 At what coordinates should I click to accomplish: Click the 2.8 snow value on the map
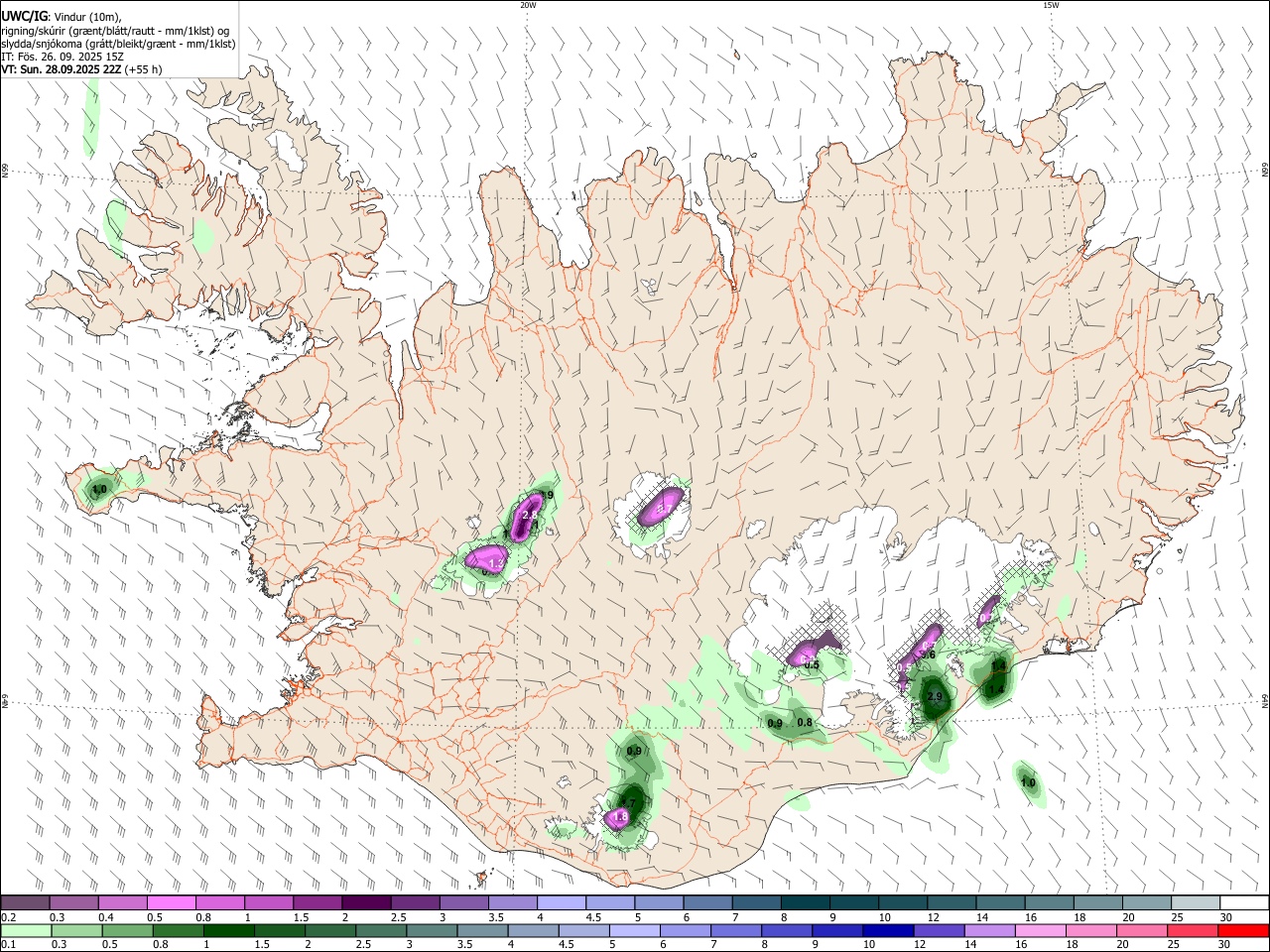pos(530,515)
